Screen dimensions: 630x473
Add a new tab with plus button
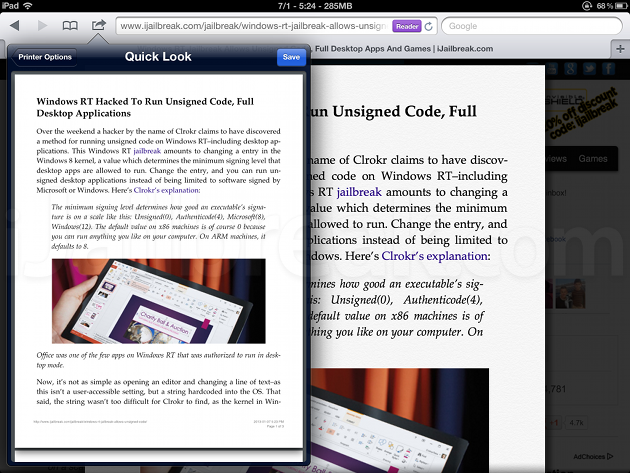coord(620,49)
